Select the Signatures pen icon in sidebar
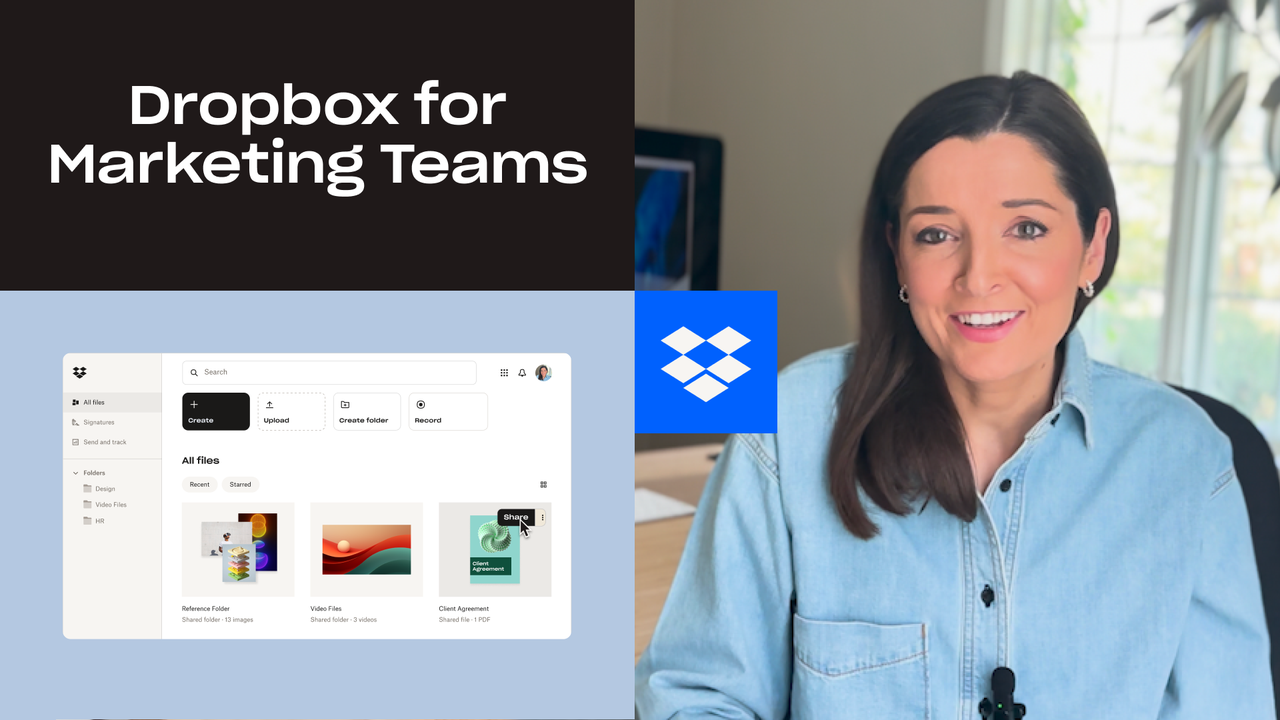Viewport: 1280px width, 720px height. [76, 422]
